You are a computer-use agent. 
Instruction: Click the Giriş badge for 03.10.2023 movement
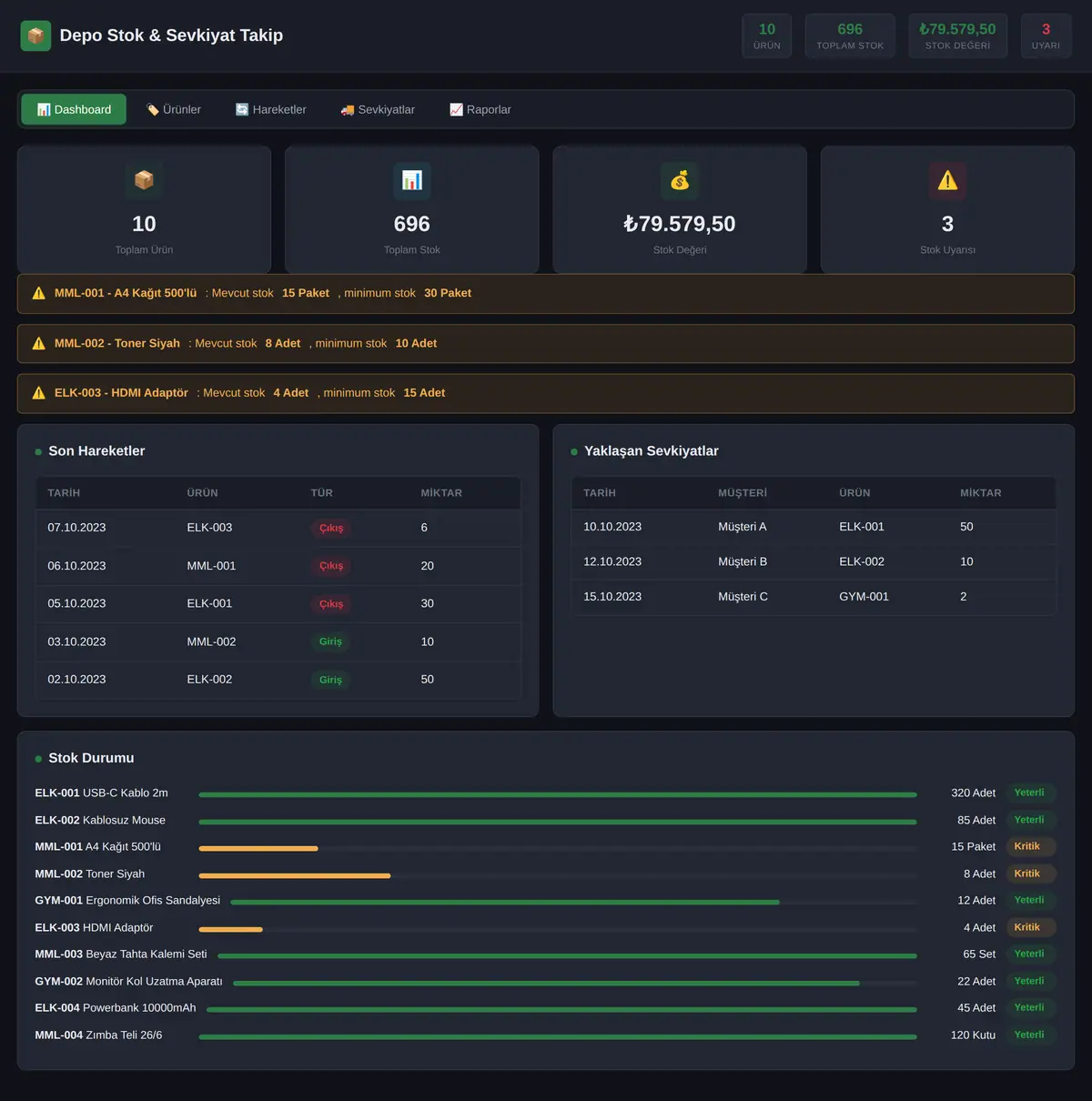330,641
